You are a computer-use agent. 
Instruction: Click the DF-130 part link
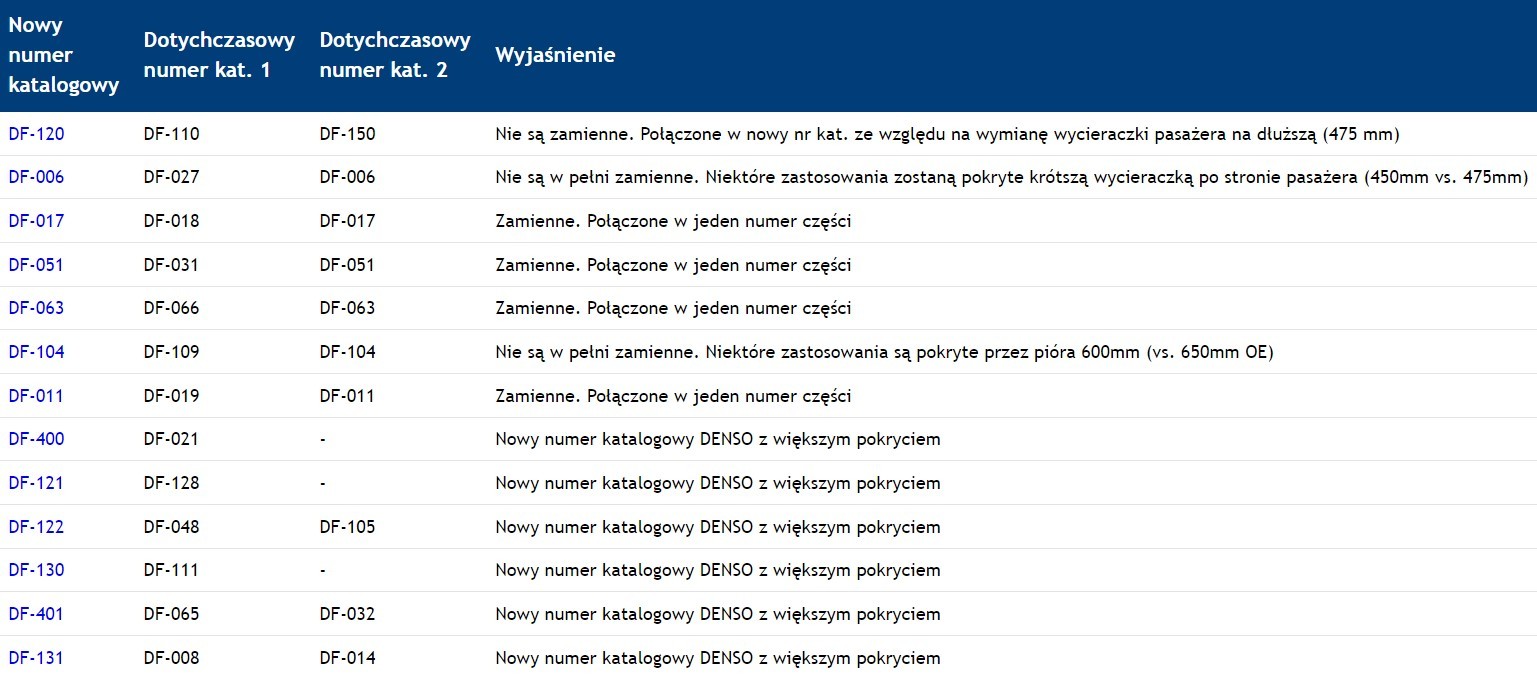[x=36, y=570]
